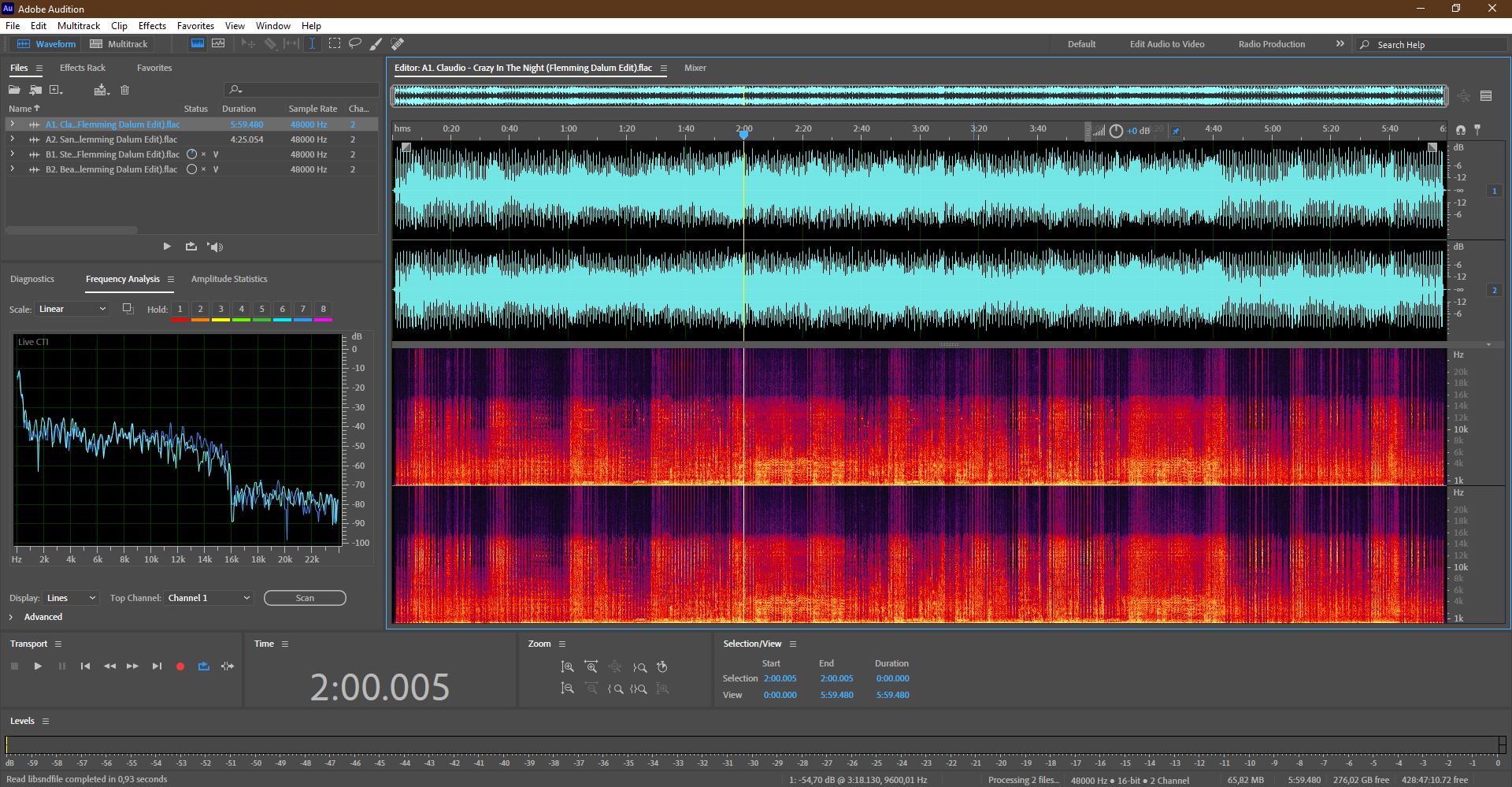The width and height of the screenshot is (1512, 787).
Task: Toggle Skip Selection in Transport
Action: [x=228, y=666]
